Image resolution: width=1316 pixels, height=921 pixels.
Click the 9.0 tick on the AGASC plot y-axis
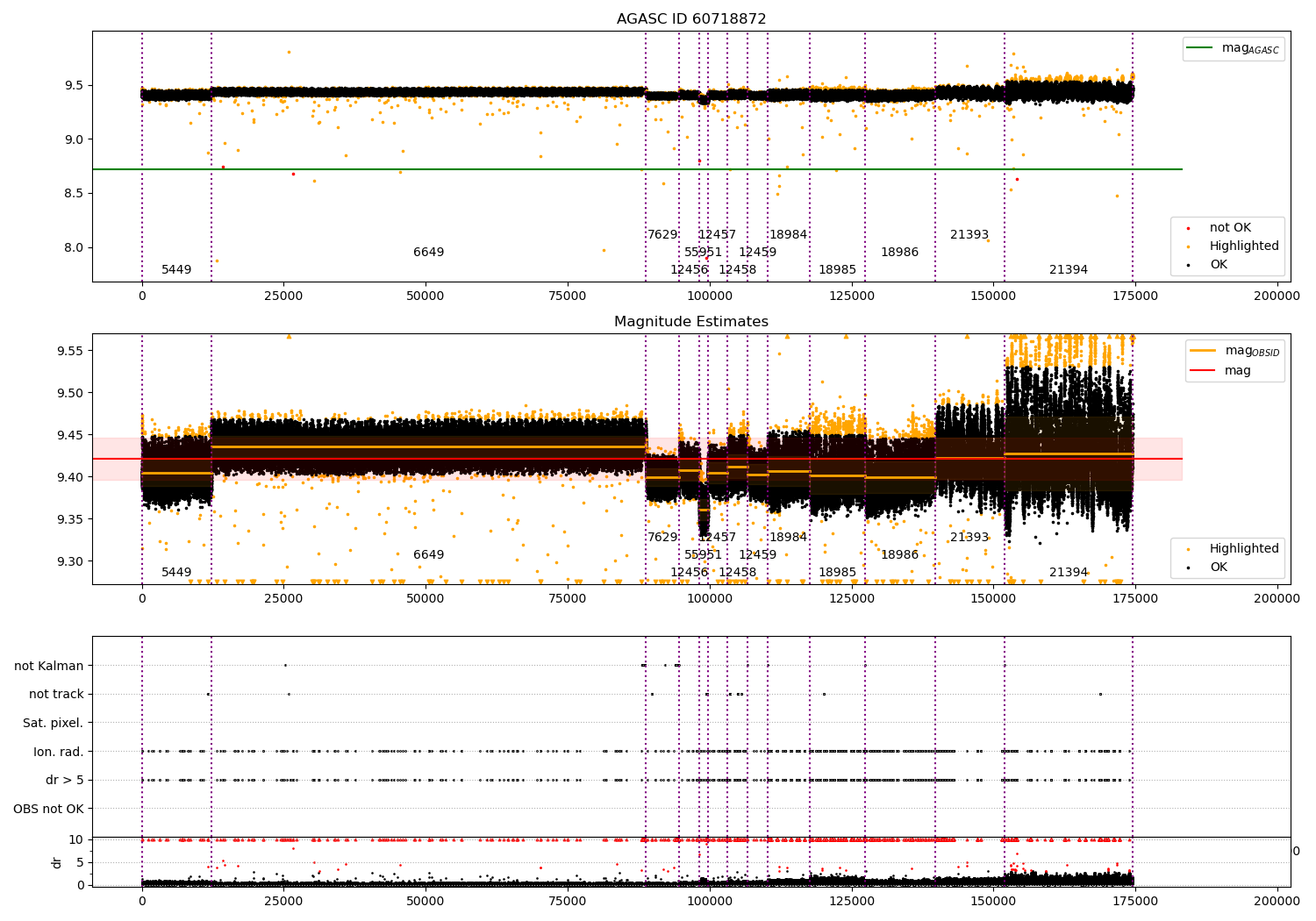[73, 139]
